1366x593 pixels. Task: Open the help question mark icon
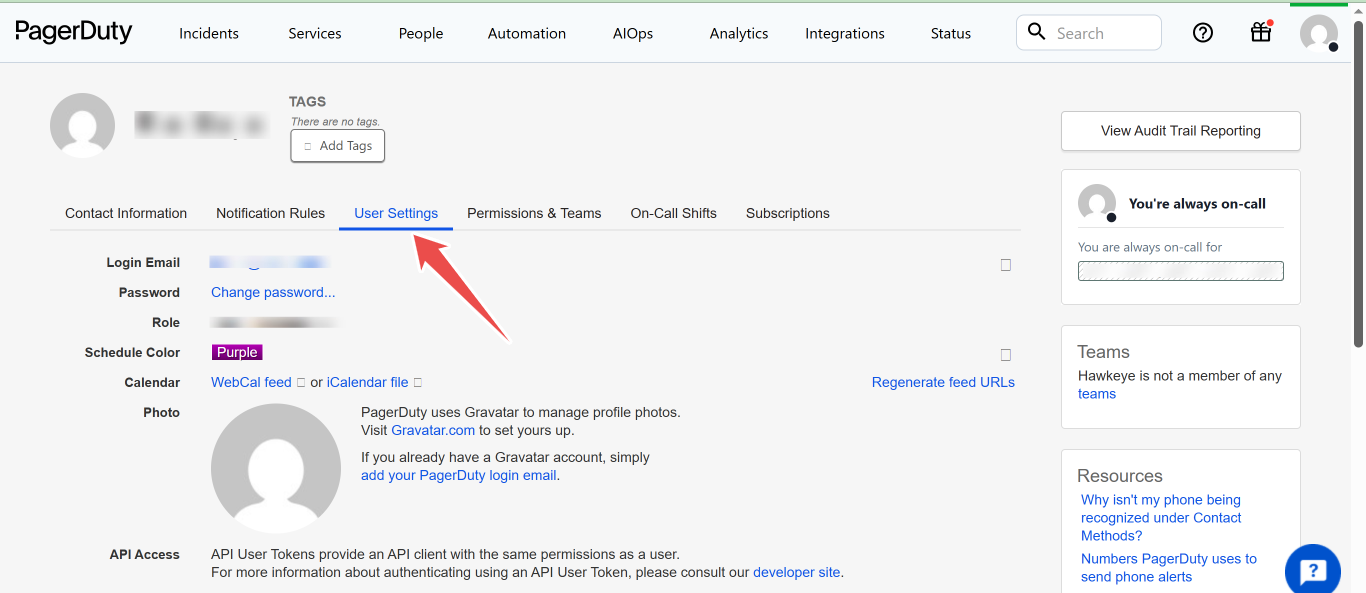tap(1202, 32)
